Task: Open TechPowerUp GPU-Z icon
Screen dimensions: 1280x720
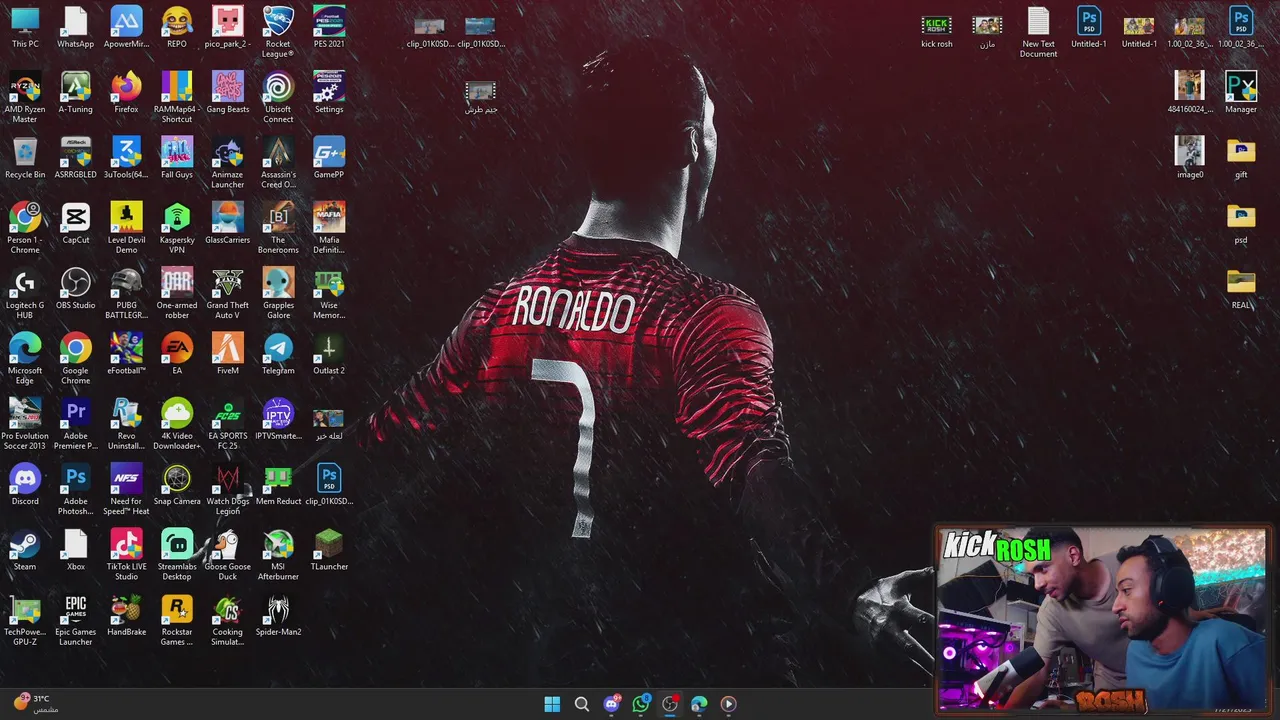Action: (x=25, y=621)
